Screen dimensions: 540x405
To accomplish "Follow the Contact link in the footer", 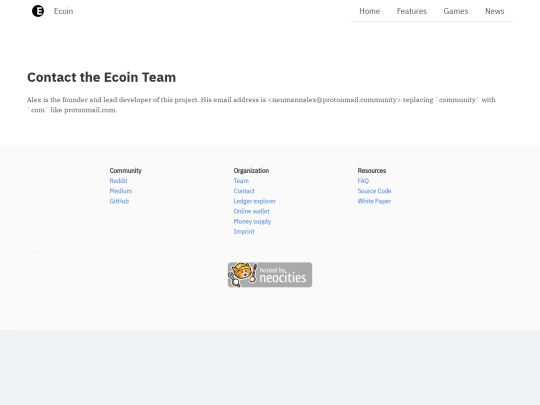I will 244,191.
